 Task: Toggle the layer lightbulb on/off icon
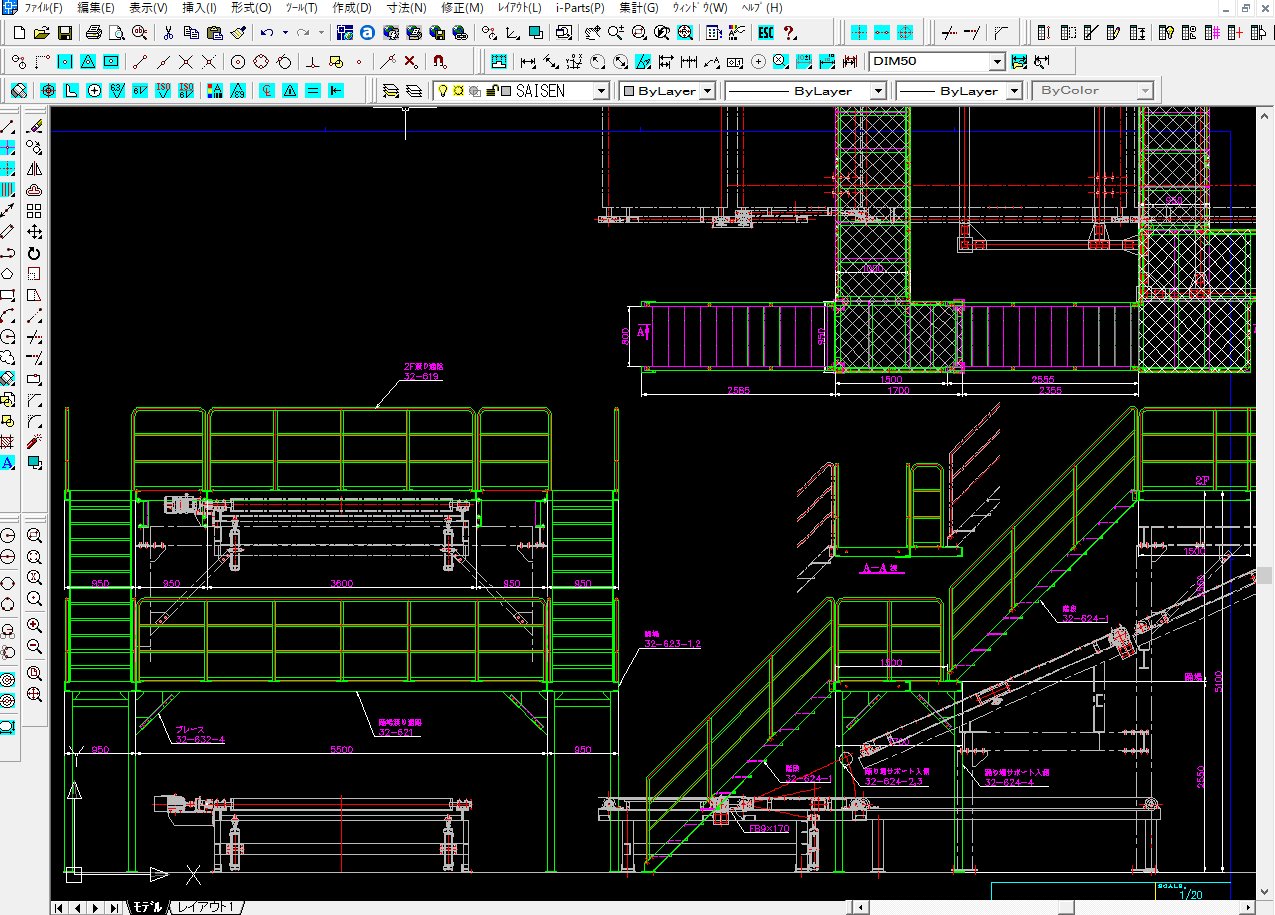pyautogui.click(x=442, y=91)
